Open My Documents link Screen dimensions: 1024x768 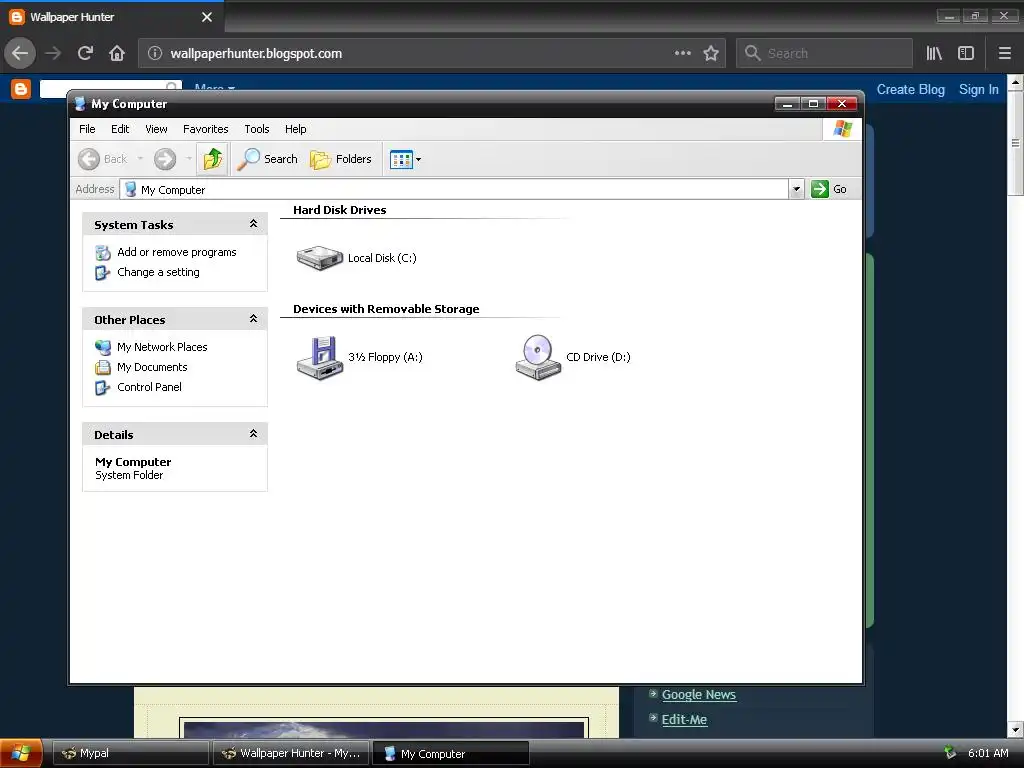152,367
